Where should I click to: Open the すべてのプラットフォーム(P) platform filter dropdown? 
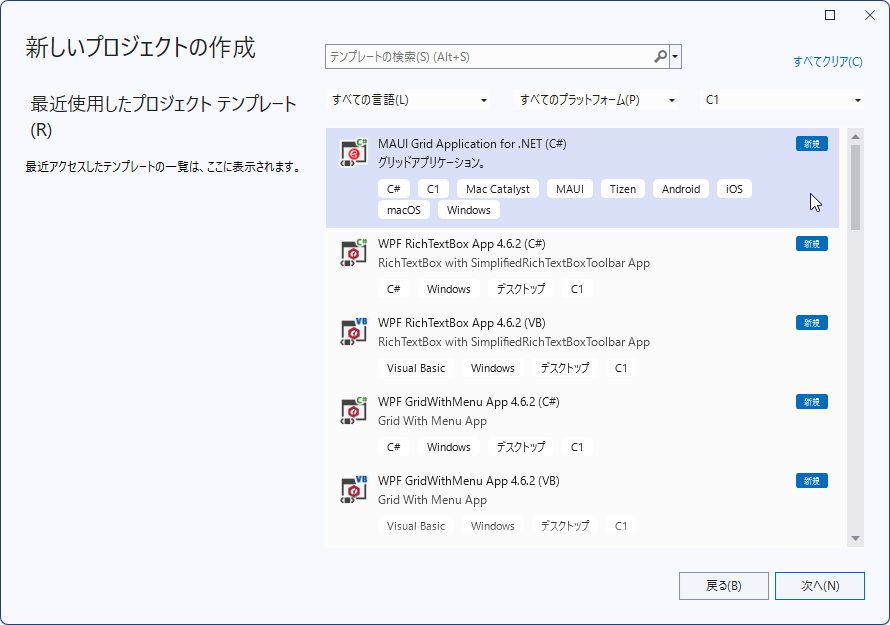[x=597, y=100]
